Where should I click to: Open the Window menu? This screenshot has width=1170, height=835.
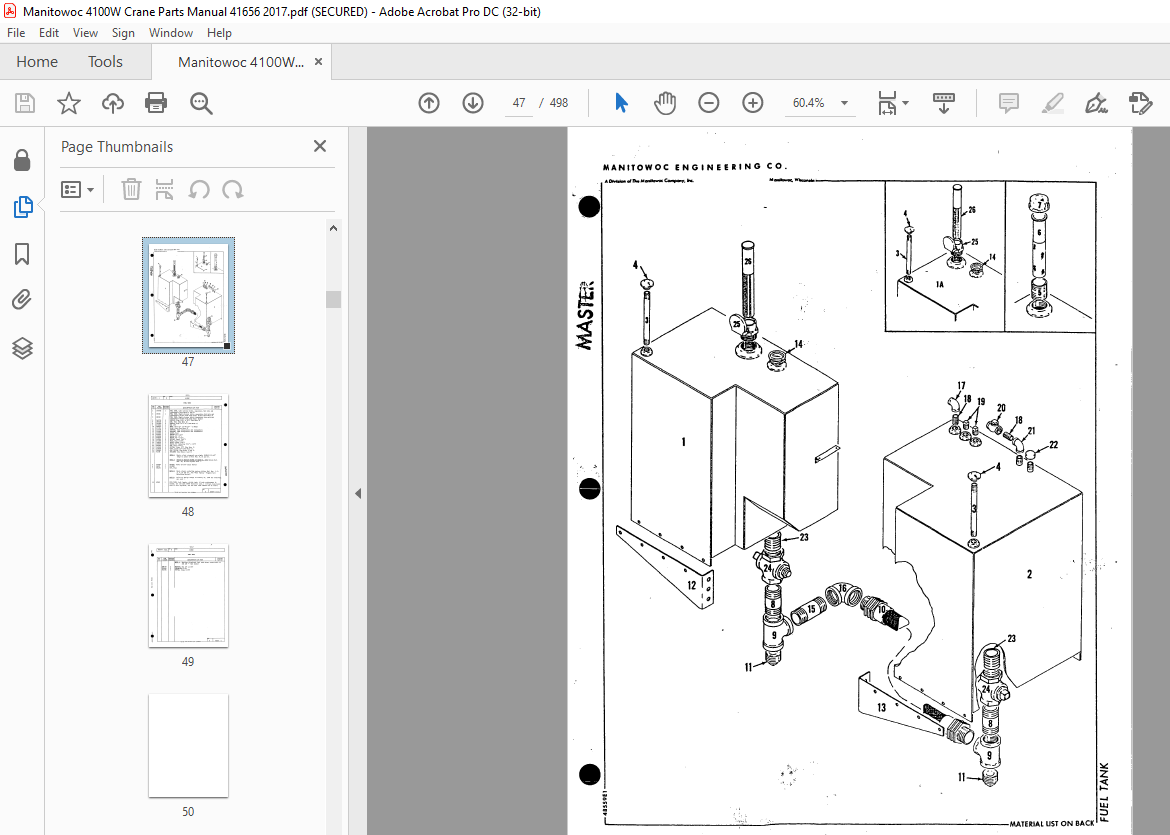[x=171, y=33]
